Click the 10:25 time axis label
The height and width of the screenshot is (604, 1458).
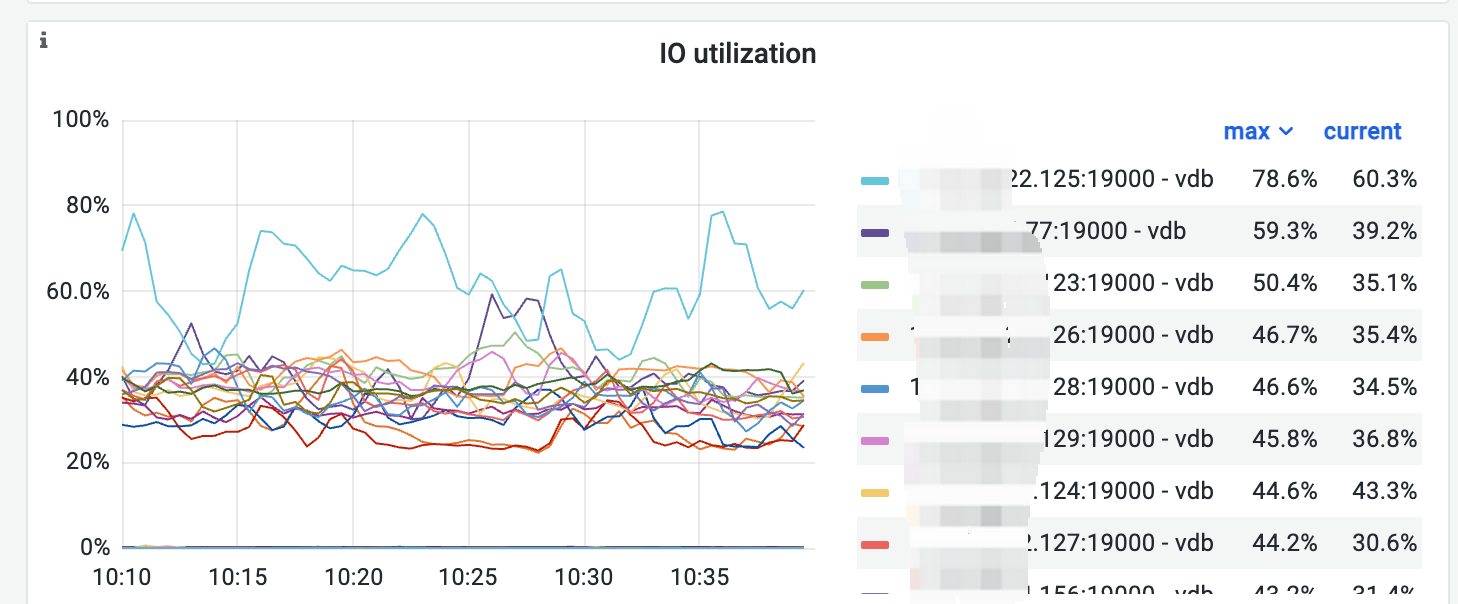click(468, 578)
